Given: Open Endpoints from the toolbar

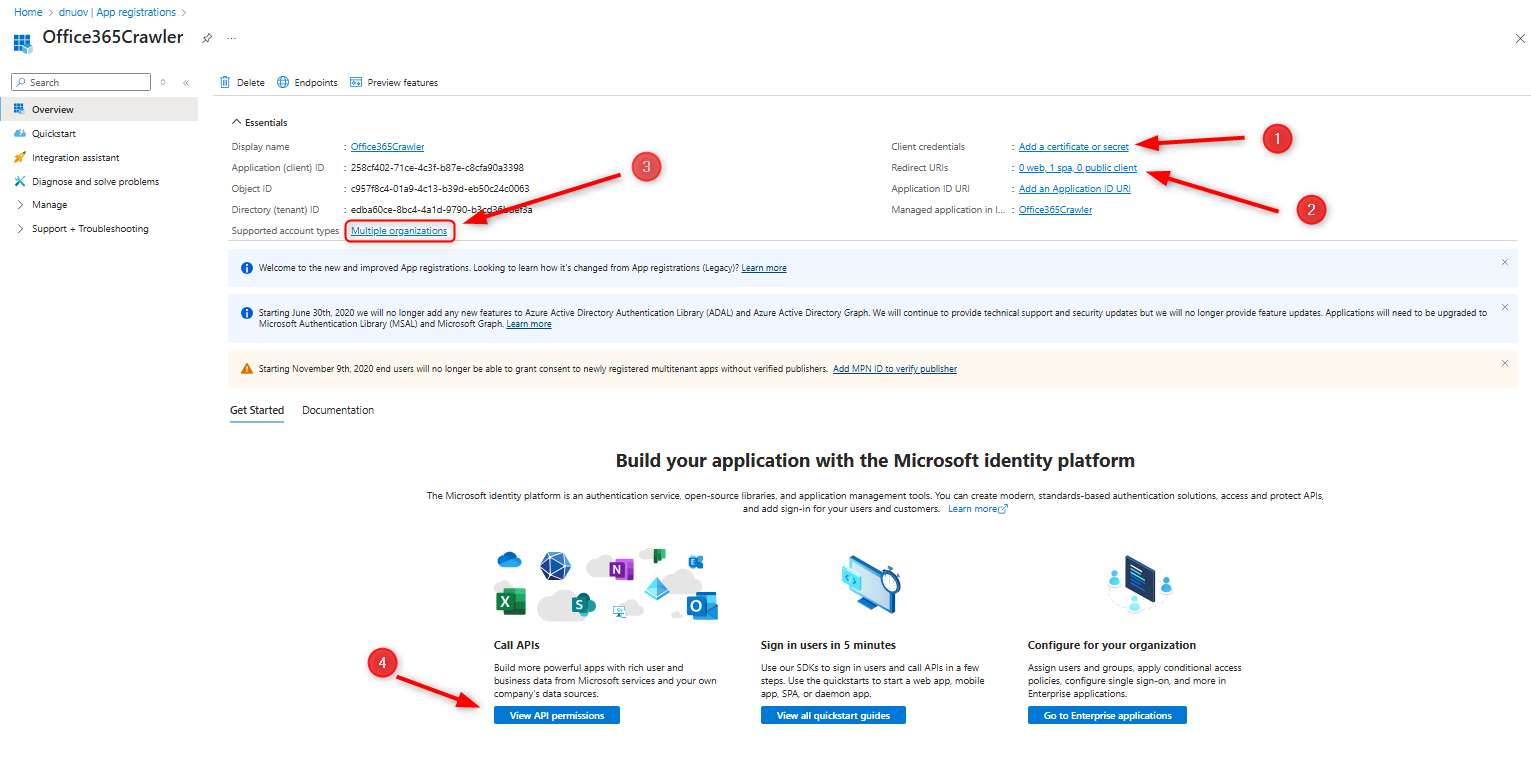Looking at the screenshot, I should tap(307, 82).
